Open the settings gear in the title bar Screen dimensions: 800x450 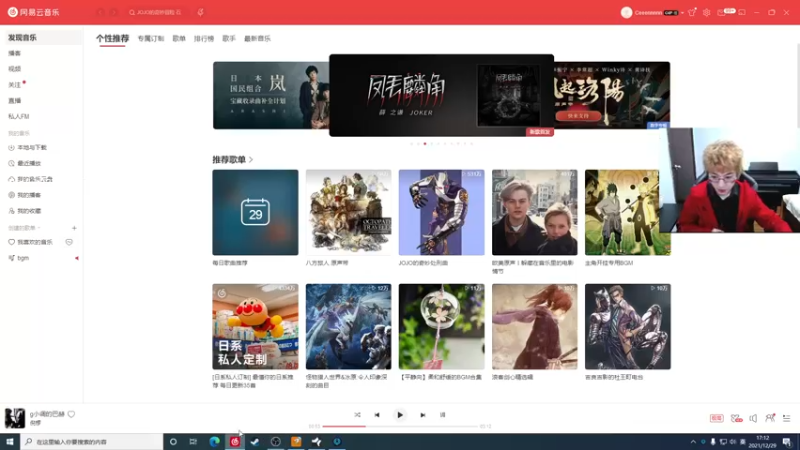pos(707,12)
